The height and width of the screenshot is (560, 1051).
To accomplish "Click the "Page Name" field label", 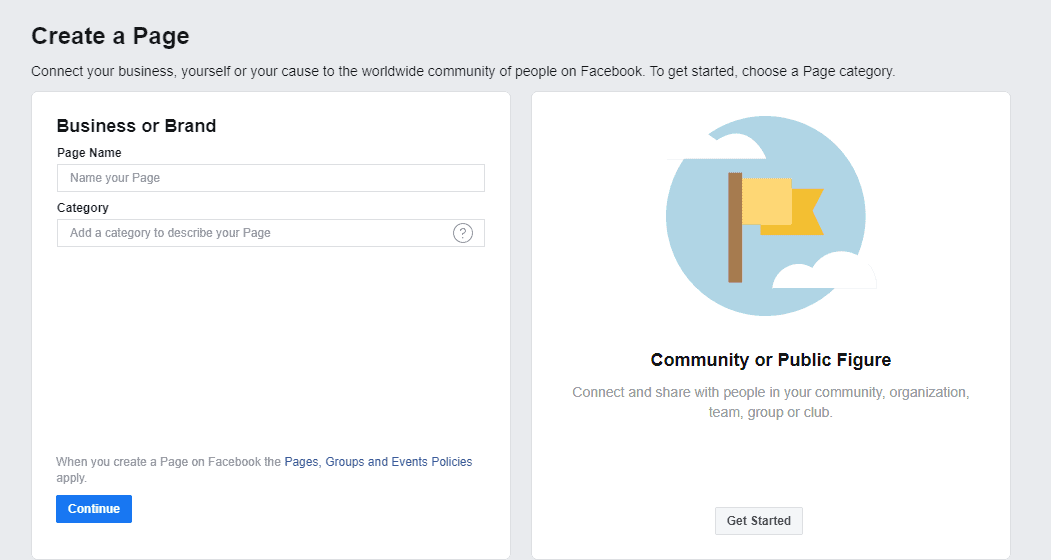I will (x=89, y=153).
